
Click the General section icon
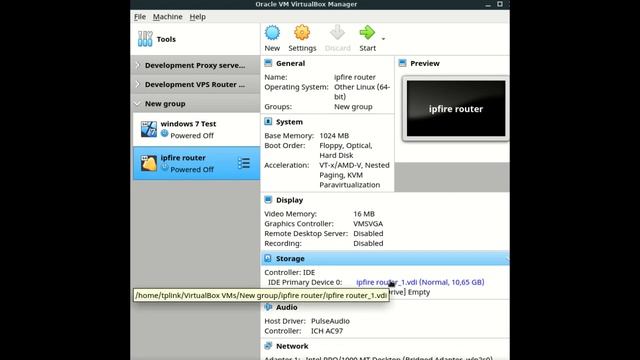[x=268, y=63]
